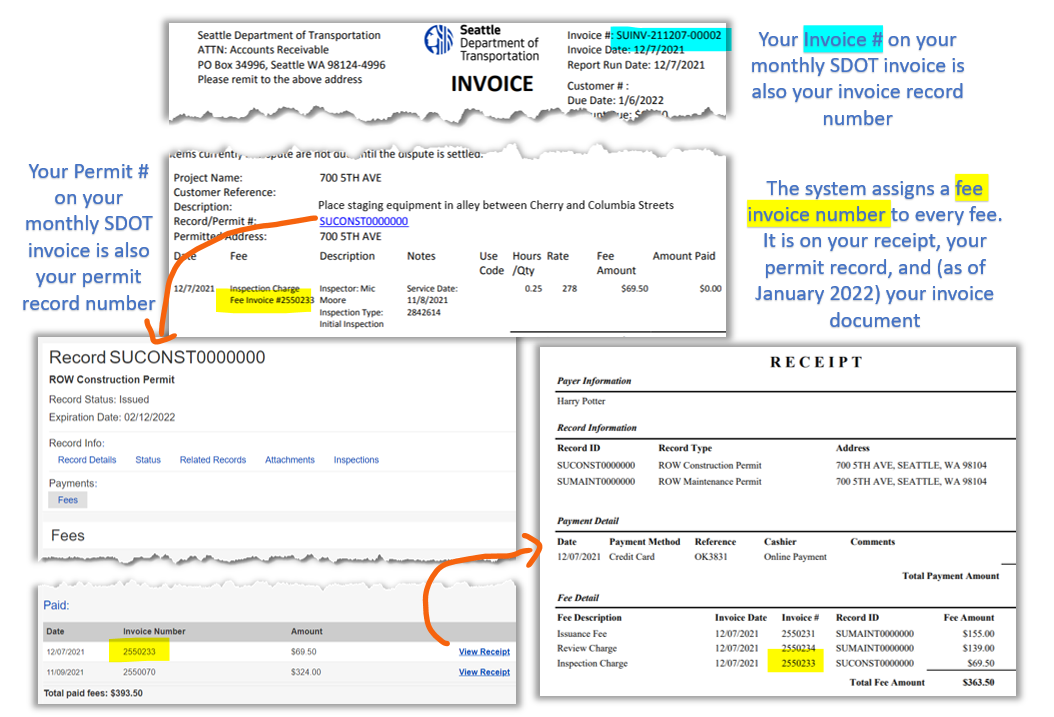Open the Record Details tab

pyautogui.click(x=87, y=460)
